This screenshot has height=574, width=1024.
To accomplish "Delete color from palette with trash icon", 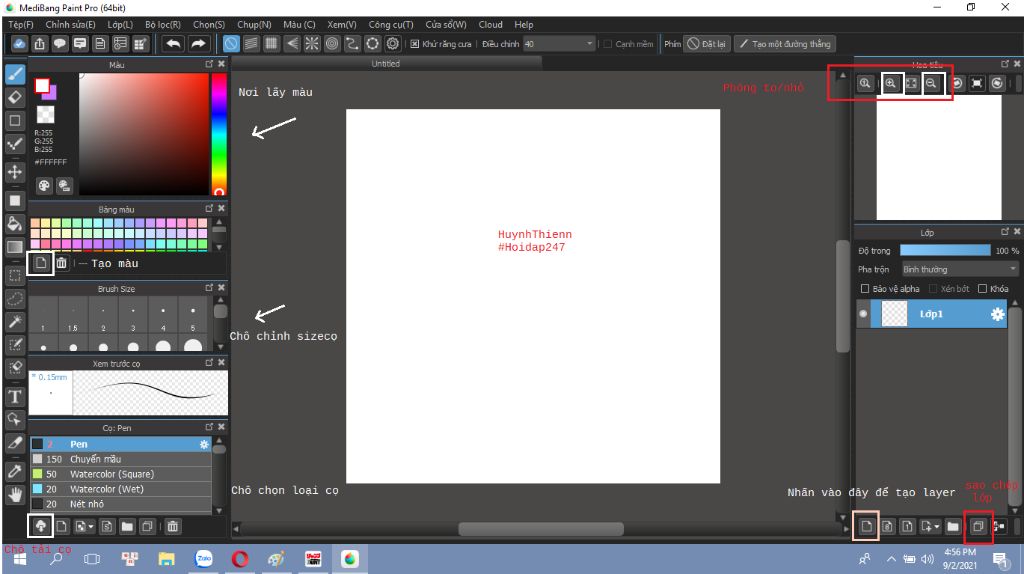I will [x=61, y=263].
